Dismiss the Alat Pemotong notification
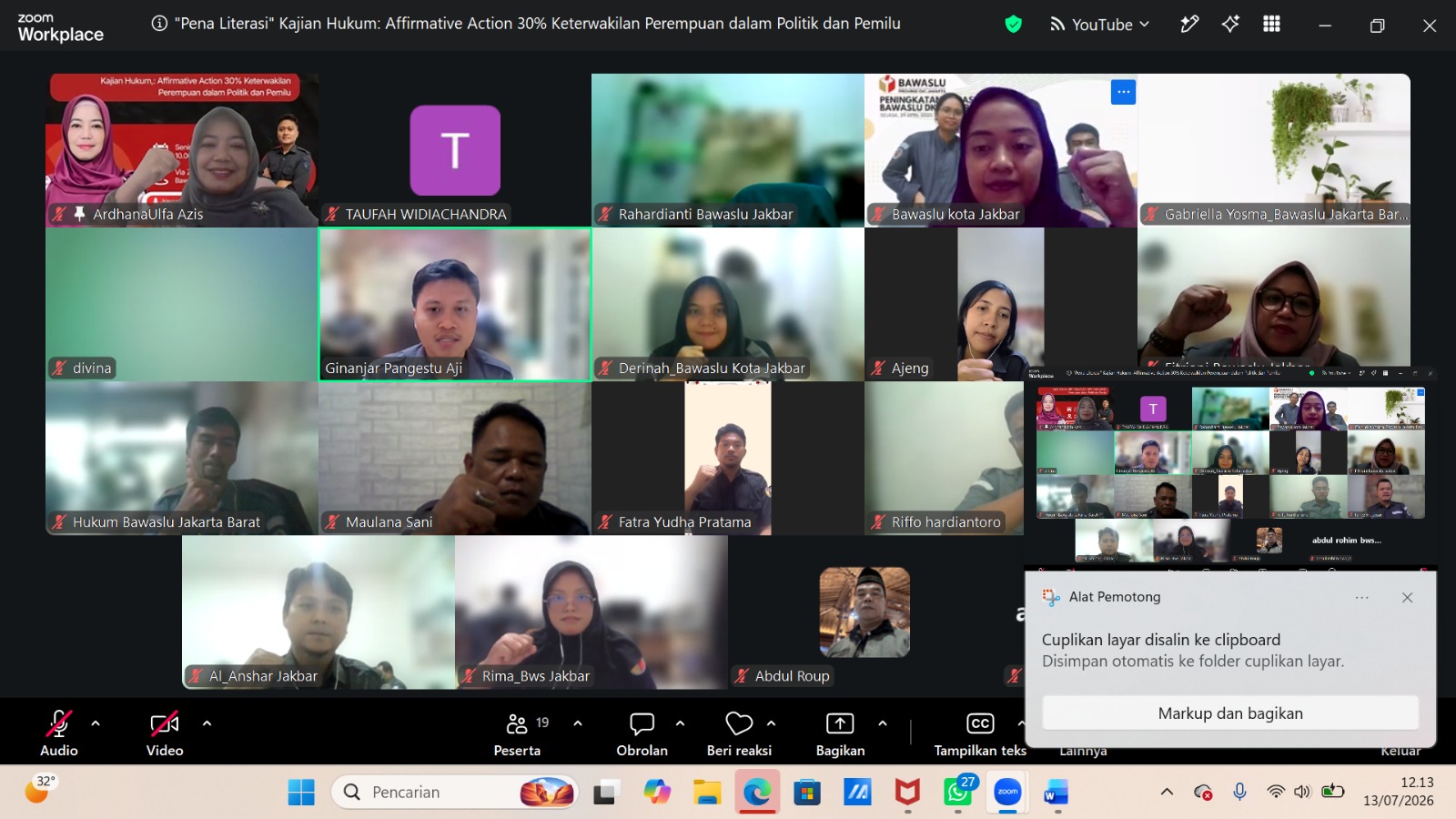This screenshot has width=1456, height=819. (x=1407, y=598)
